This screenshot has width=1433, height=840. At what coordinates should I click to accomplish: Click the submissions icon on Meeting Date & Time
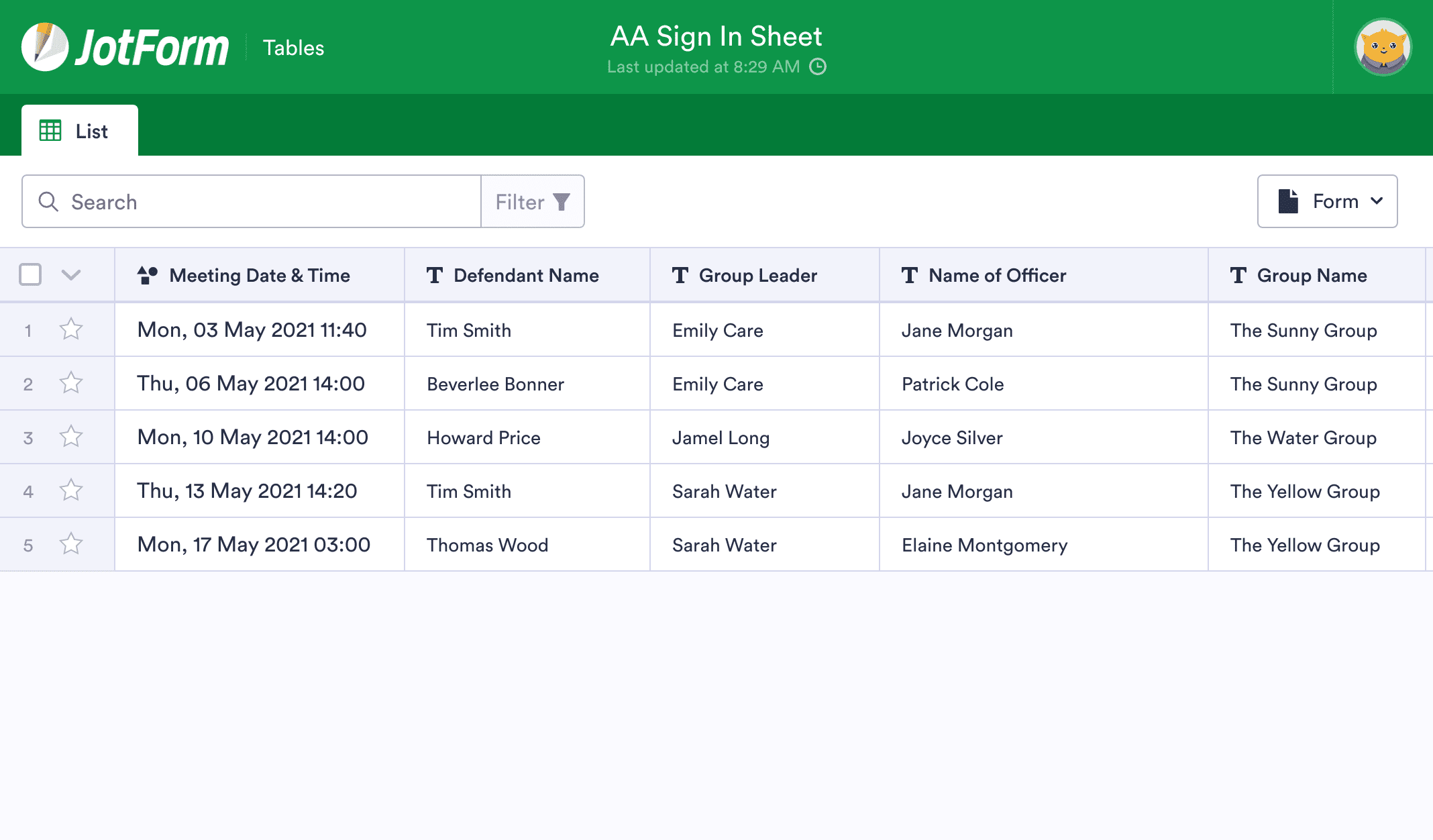[147, 274]
